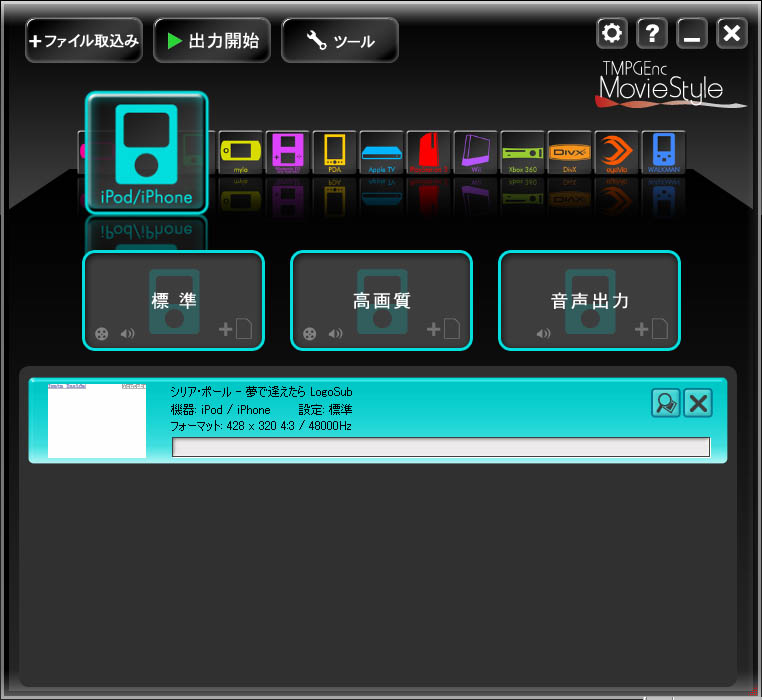The width and height of the screenshot is (762, 700).
Task: Choose the WALKMAN device icon
Action: [663, 153]
